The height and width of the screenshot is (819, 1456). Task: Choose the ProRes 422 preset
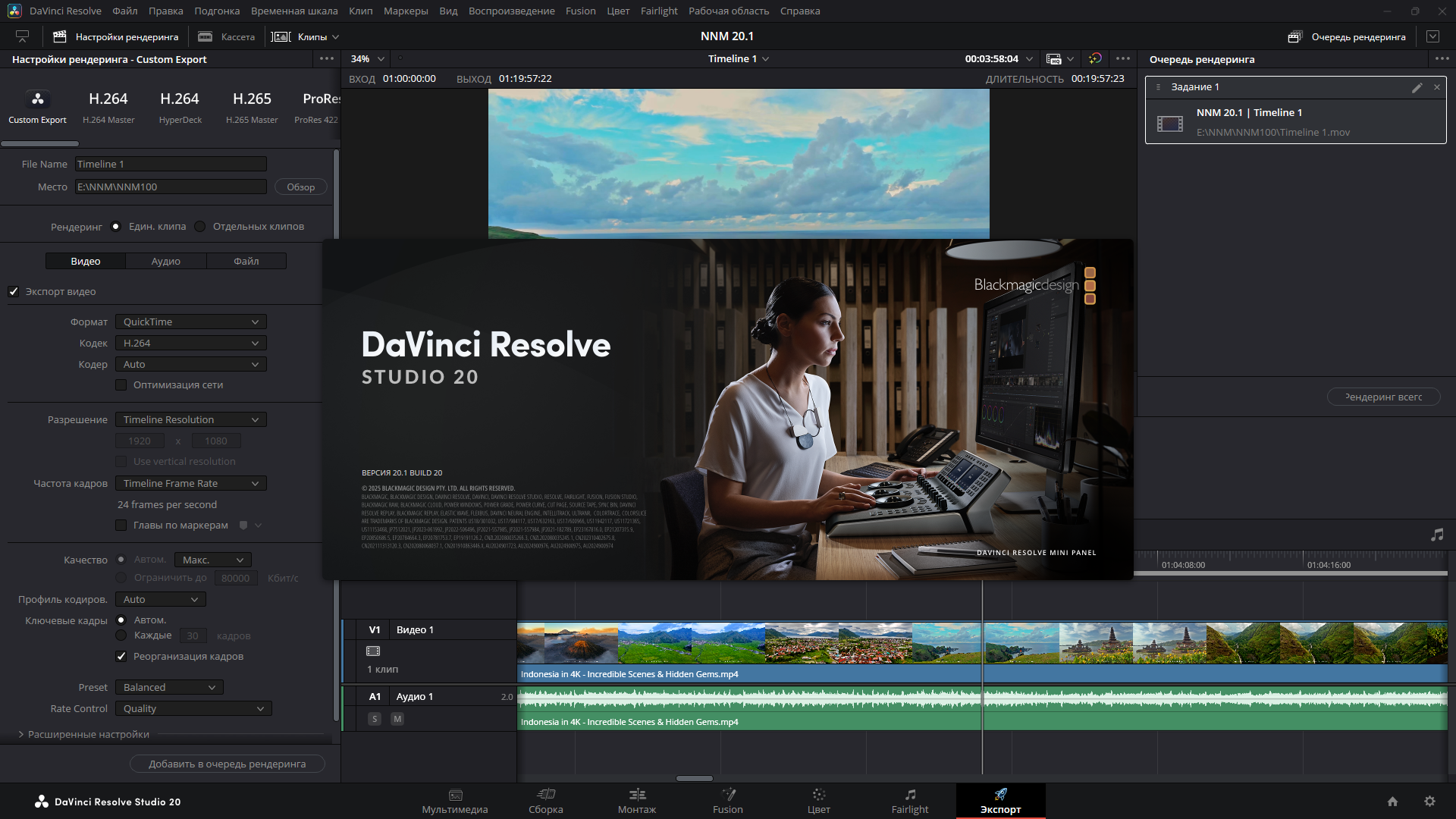coord(317,107)
